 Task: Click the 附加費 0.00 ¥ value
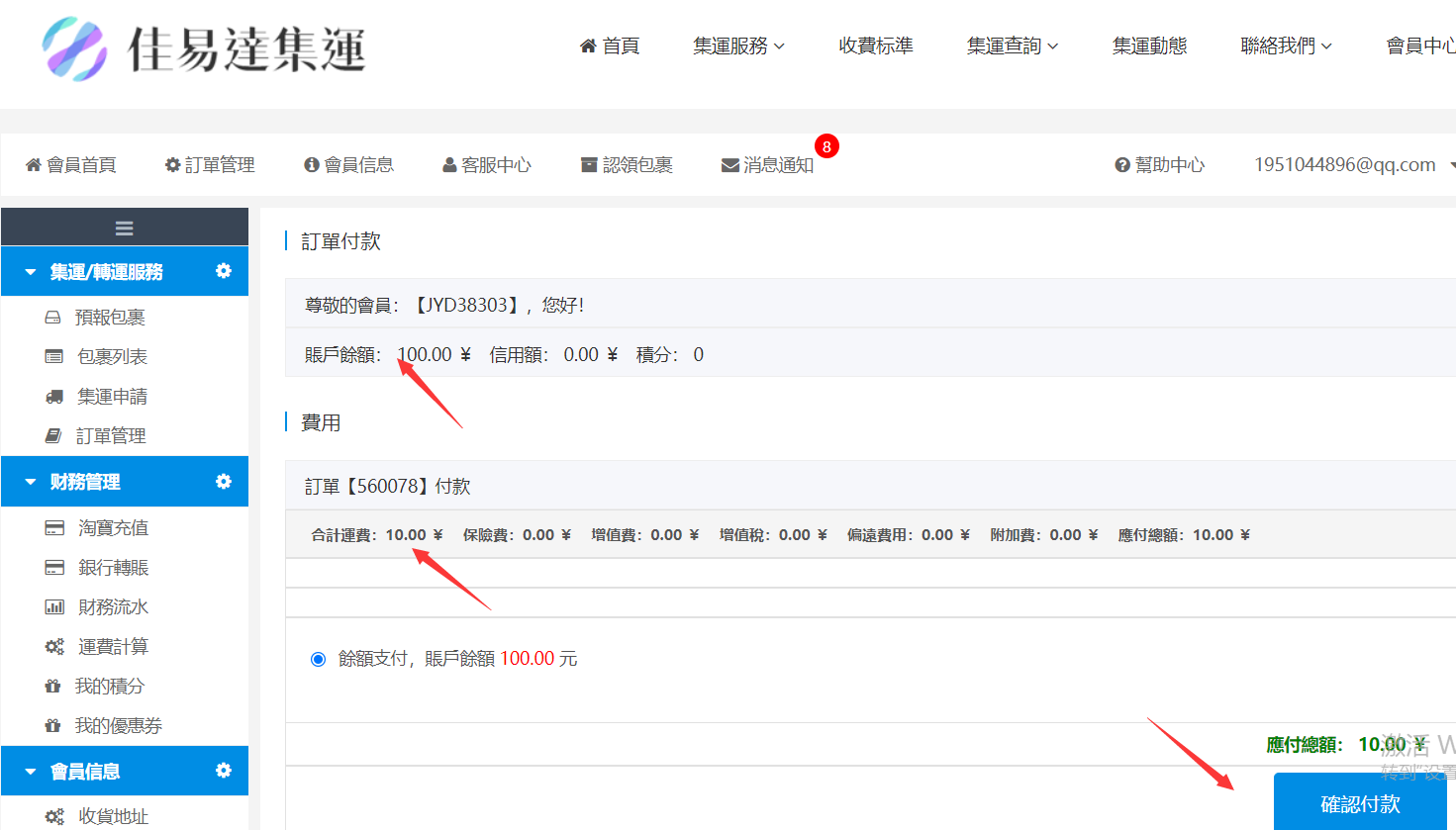point(1074,534)
